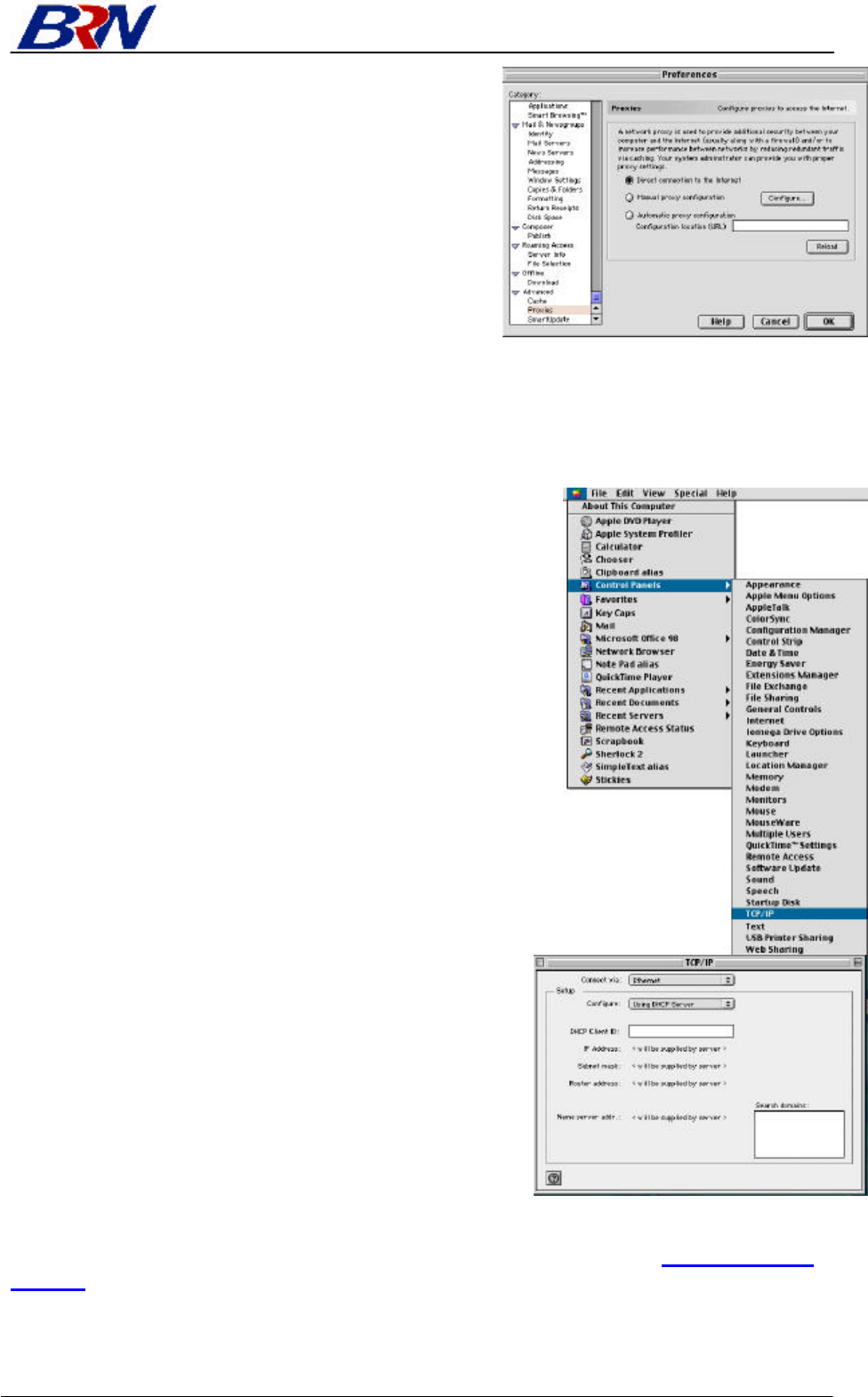
Task: Open the File menu
Action: click(x=599, y=493)
